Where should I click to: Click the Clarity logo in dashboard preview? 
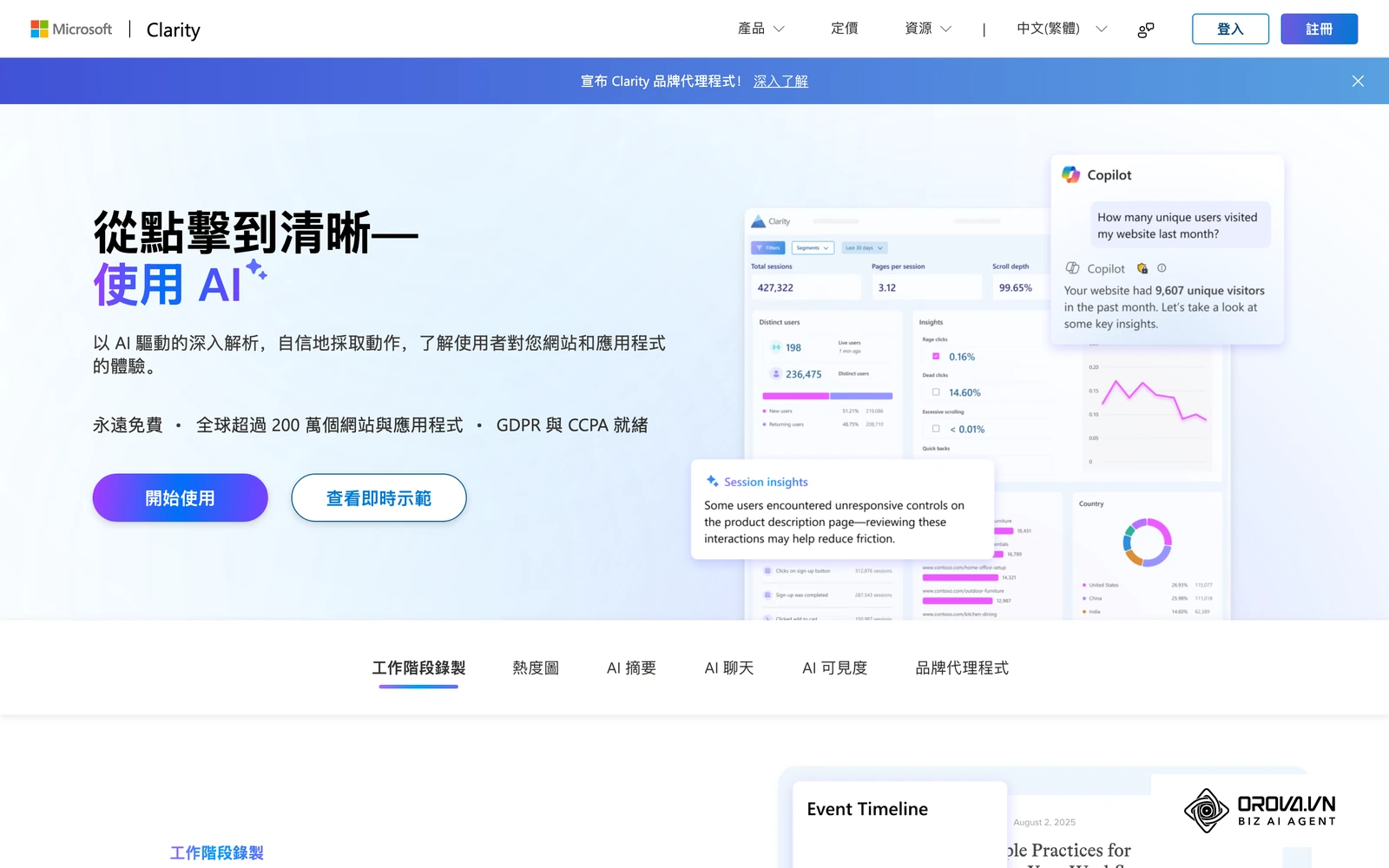pyautogui.click(x=771, y=221)
